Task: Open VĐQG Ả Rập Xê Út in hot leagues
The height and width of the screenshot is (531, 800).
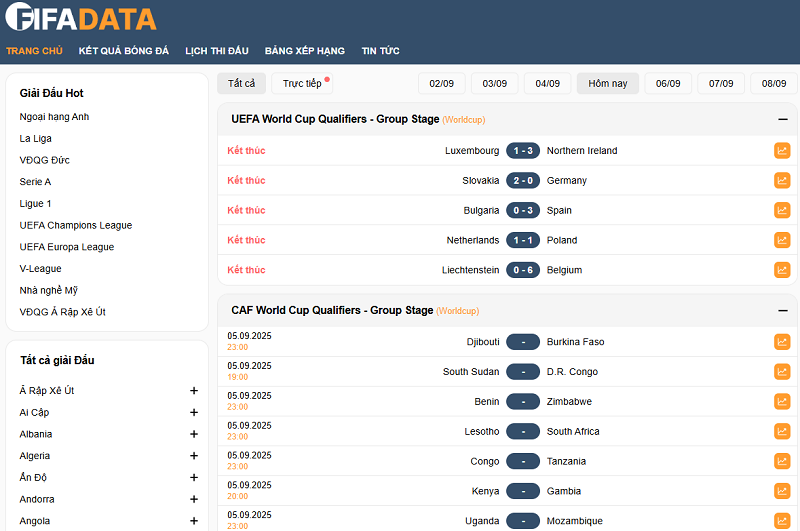Action: [x=62, y=312]
